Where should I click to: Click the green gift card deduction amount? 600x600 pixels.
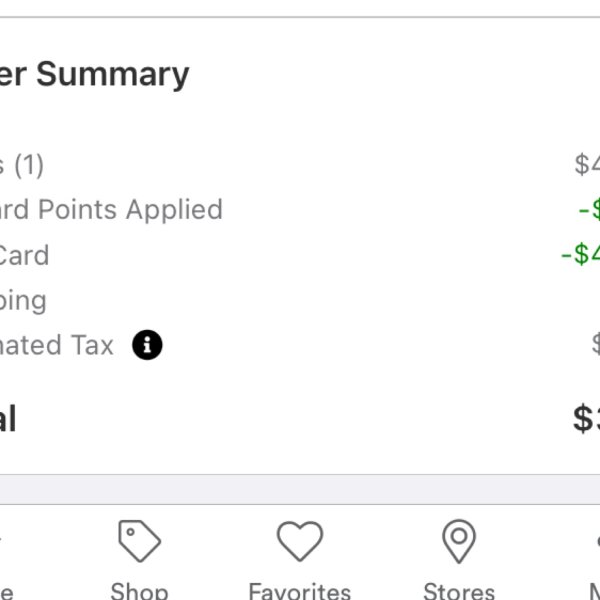(x=580, y=254)
